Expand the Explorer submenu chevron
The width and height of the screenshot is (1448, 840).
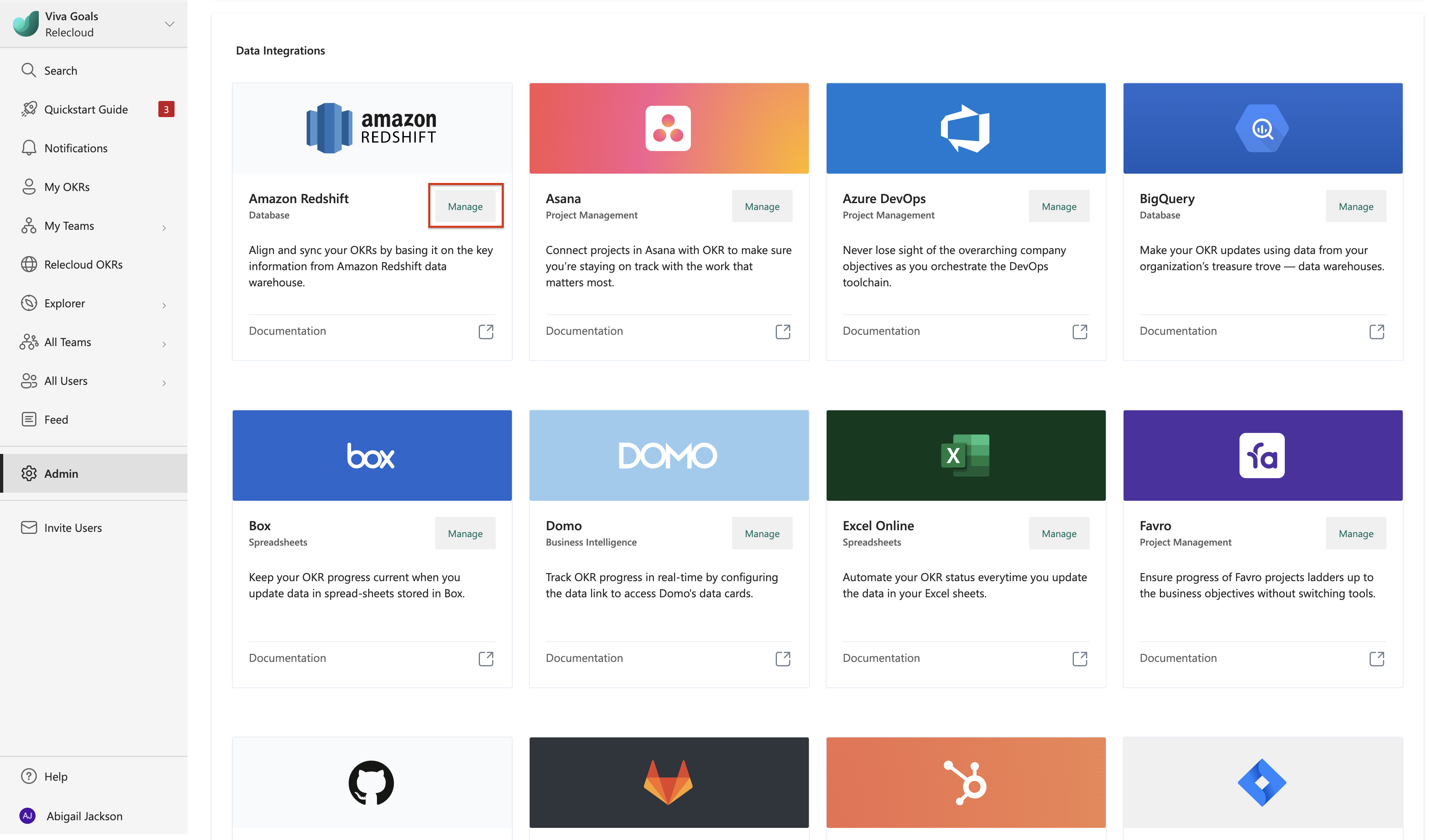164,306
